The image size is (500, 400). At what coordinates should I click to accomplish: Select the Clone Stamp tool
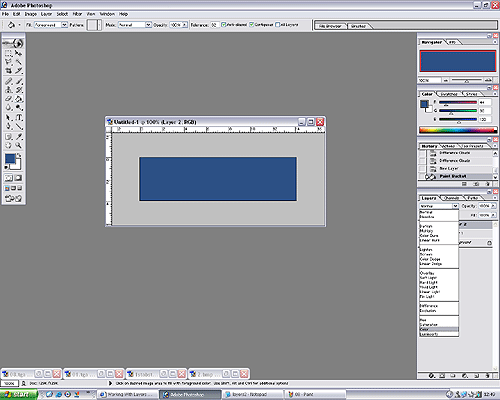pyautogui.click(x=9, y=90)
